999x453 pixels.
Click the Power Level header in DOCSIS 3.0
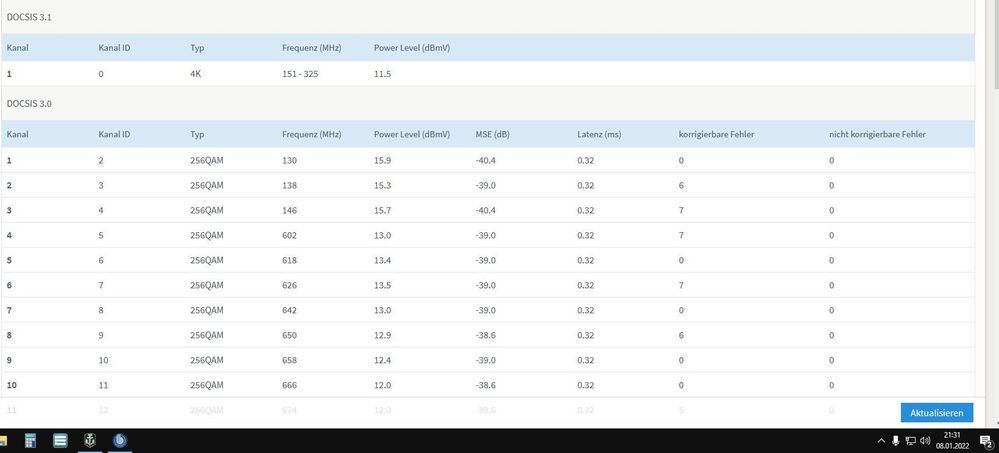[412, 134]
